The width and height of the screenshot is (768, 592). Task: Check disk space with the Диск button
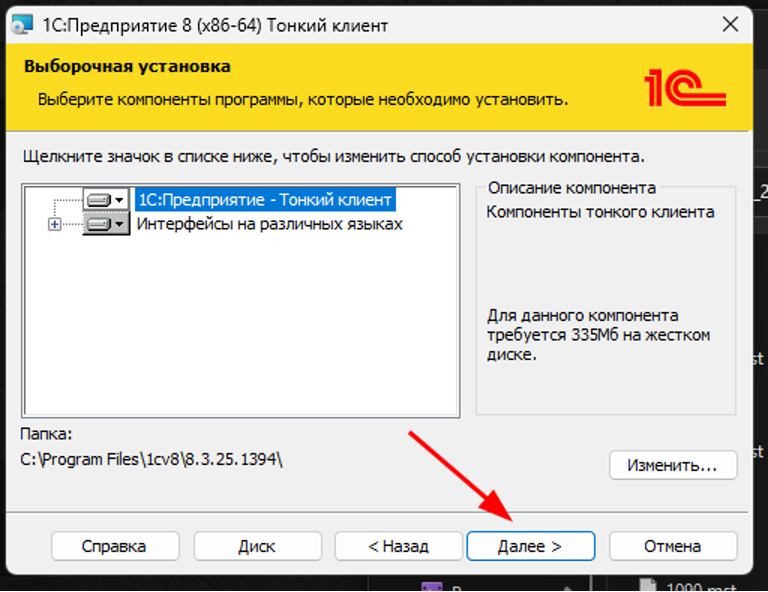(257, 546)
